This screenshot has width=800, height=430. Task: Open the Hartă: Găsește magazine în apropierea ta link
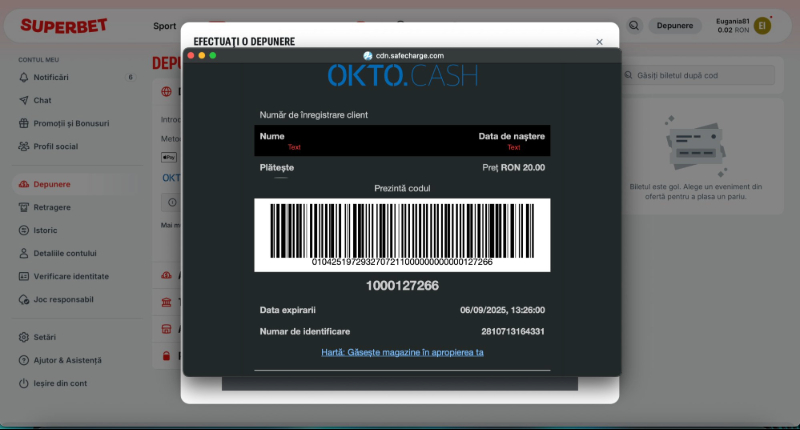(402, 352)
